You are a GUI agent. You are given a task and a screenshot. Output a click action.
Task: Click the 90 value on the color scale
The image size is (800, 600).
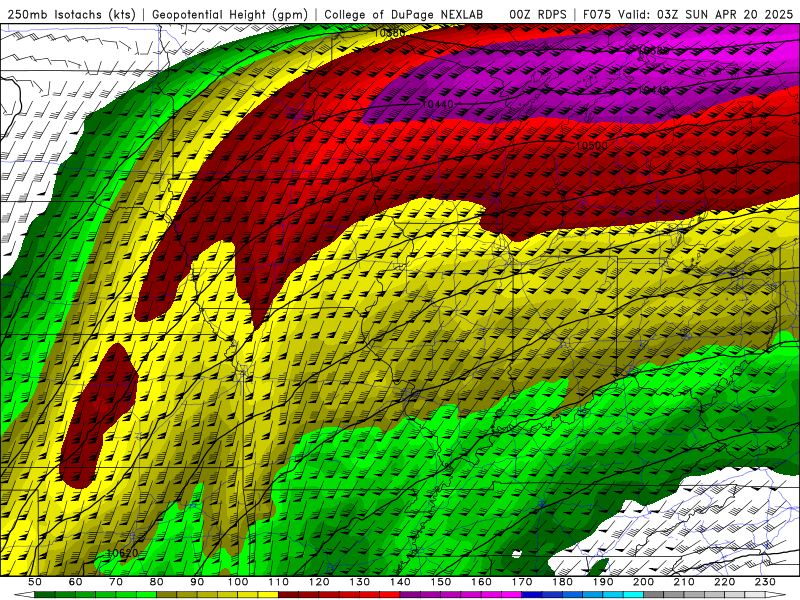197,582
